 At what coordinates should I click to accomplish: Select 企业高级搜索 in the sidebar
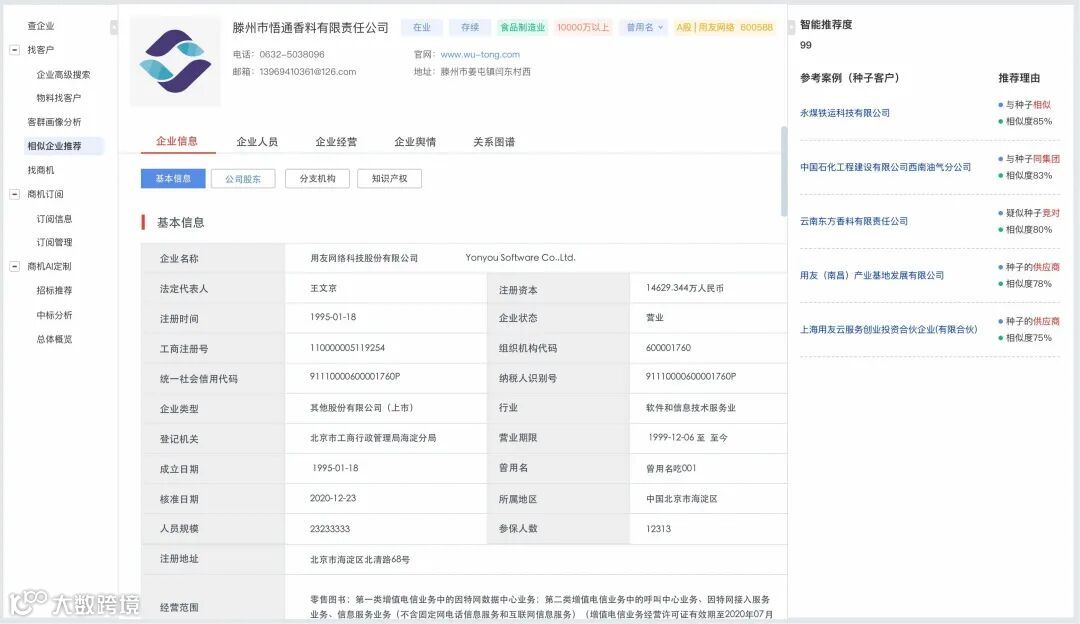63,74
